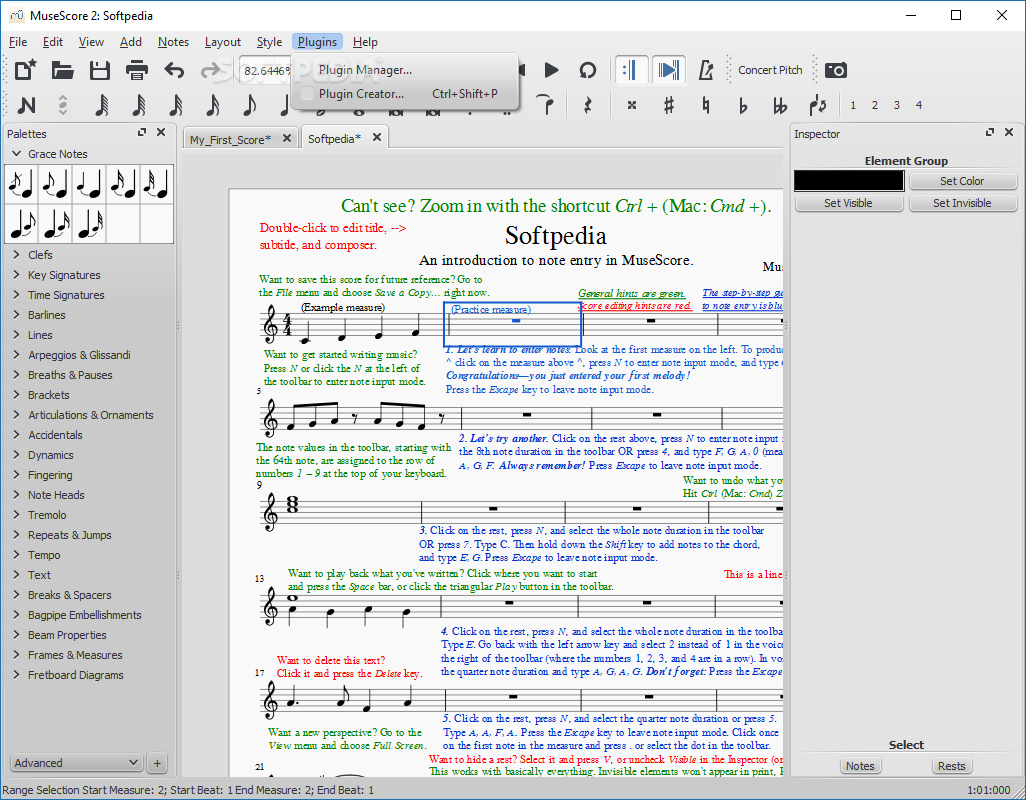Select the acciaccatura grace note
Screen dimensions: 1026x800
pos(22,184)
